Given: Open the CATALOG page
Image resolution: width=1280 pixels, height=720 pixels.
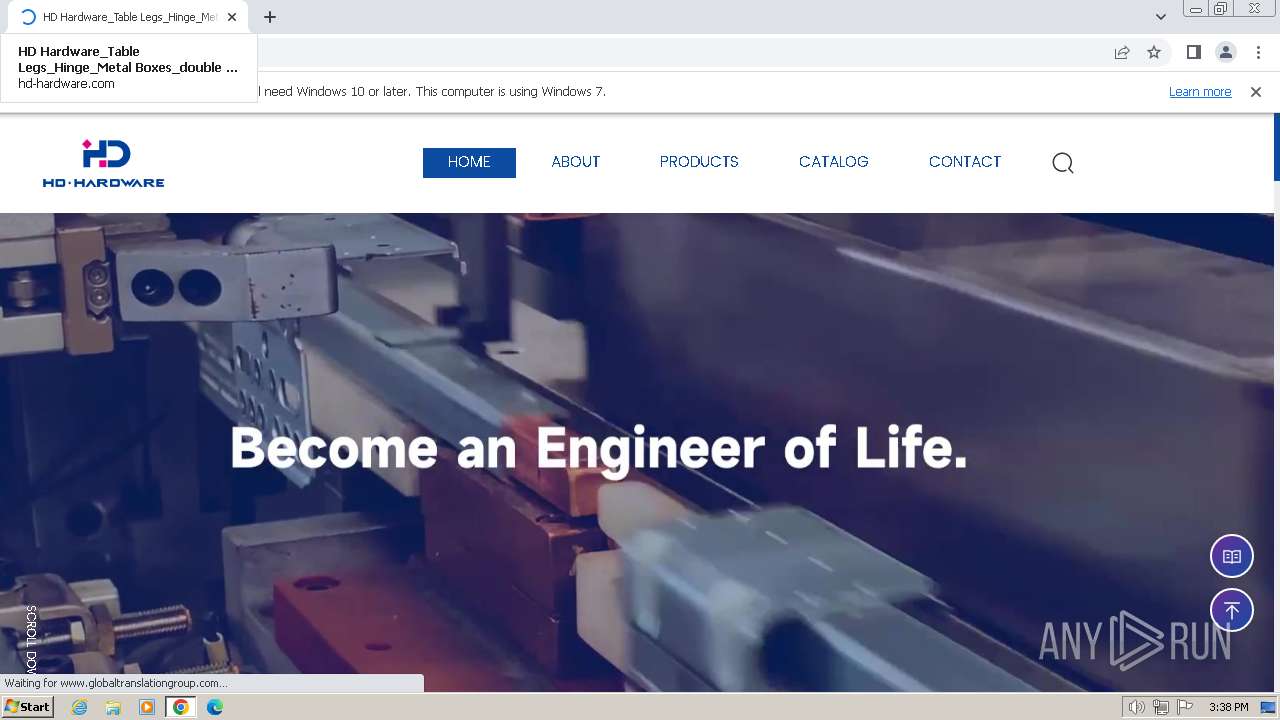Looking at the screenshot, I should 834,162.
